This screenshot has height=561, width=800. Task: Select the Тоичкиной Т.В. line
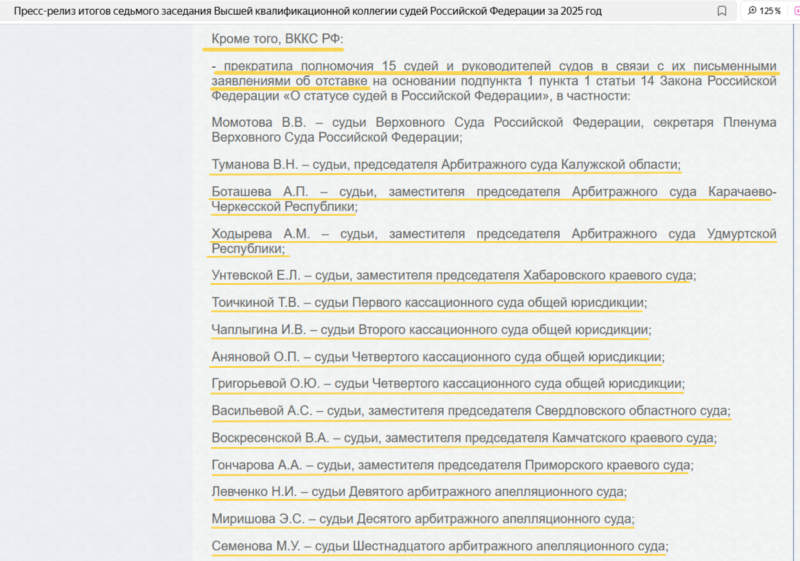pos(428,302)
